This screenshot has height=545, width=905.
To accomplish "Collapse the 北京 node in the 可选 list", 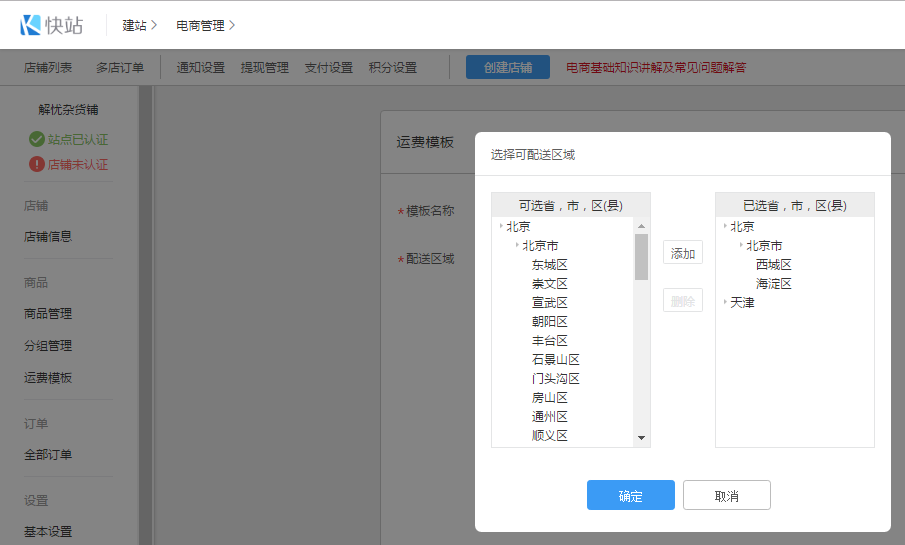I will click(x=501, y=227).
